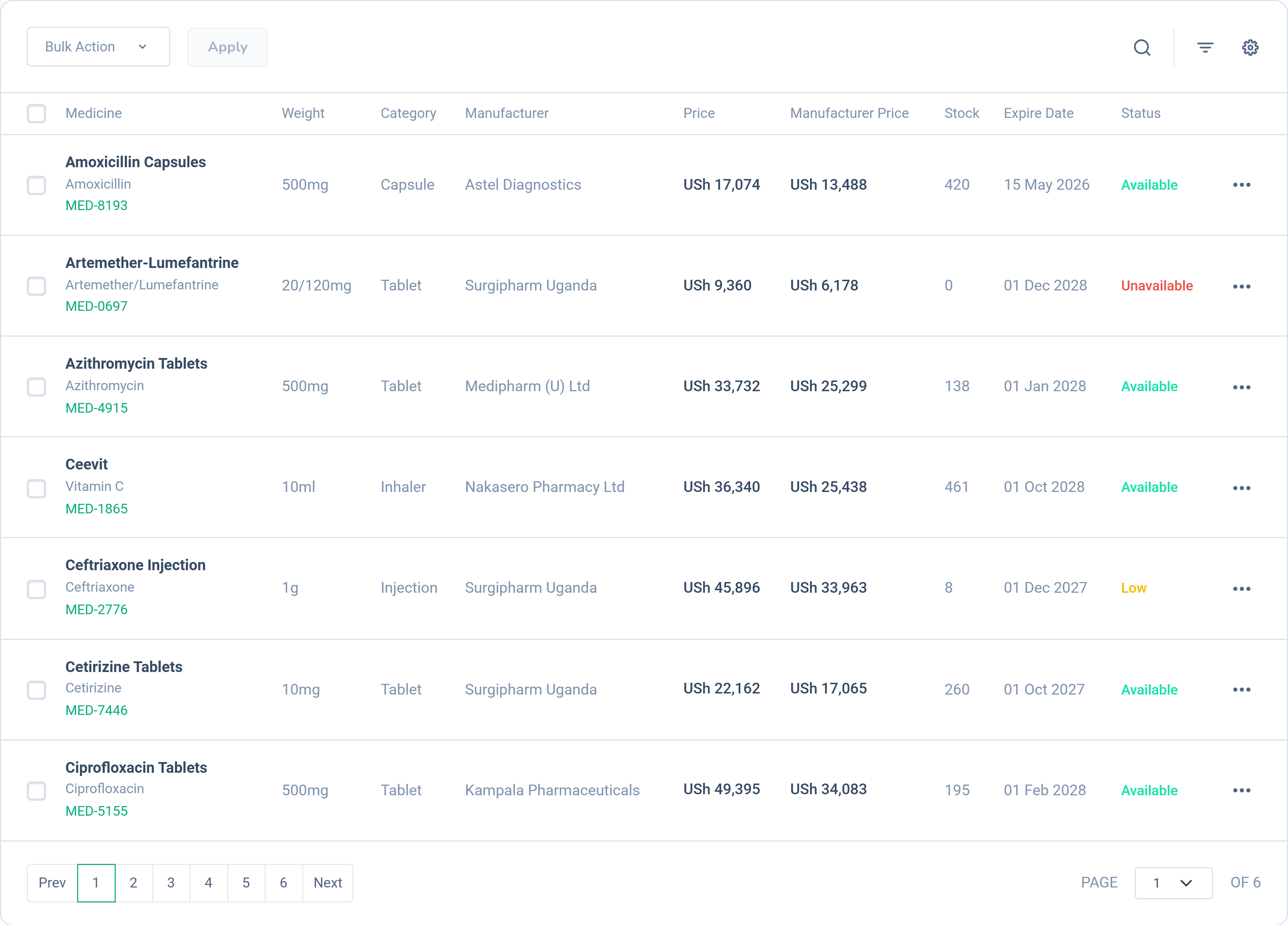Click the Apply button
This screenshot has height=925, width=1288.
point(227,46)
